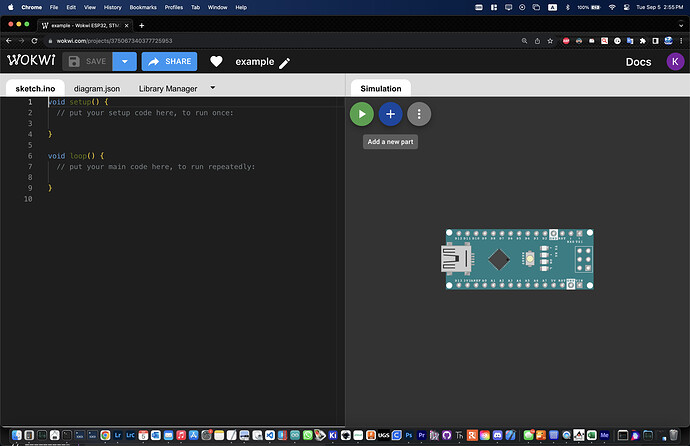Open the user avatar K menu
The image size is (690, 446).
tap(675, 62)
